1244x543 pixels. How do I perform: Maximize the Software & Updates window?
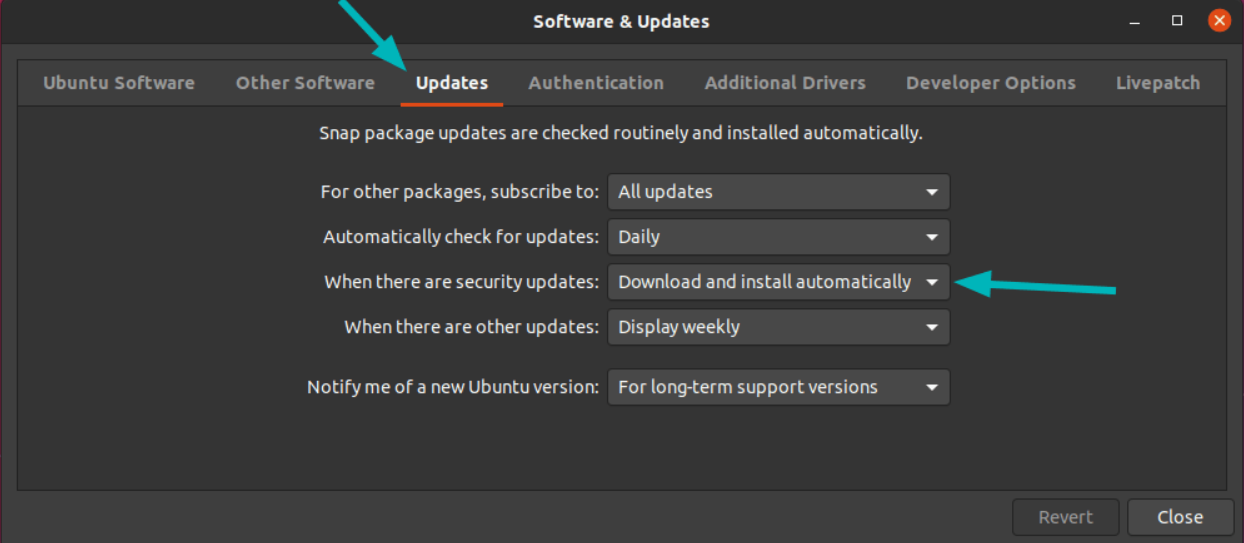click(x=1177, y=21)
